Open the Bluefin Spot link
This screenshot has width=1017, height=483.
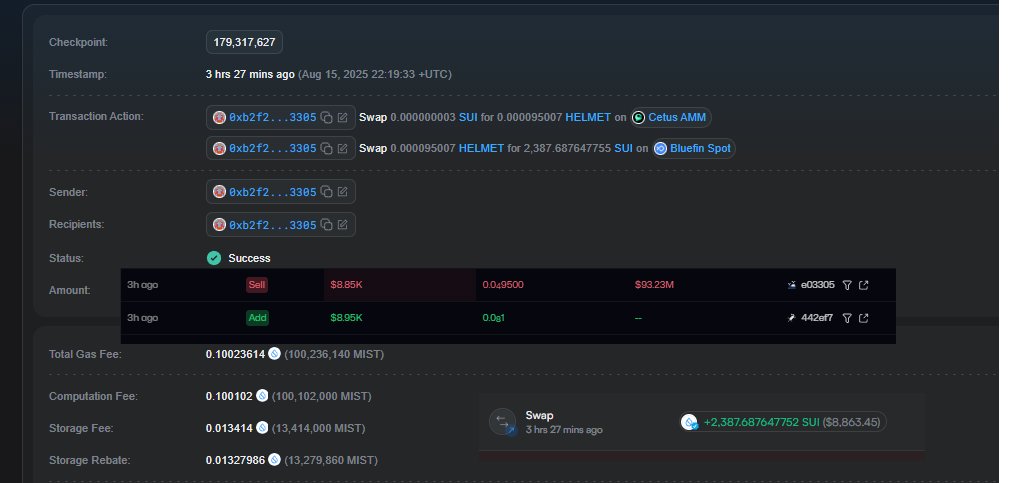click(x=700, y=148)
